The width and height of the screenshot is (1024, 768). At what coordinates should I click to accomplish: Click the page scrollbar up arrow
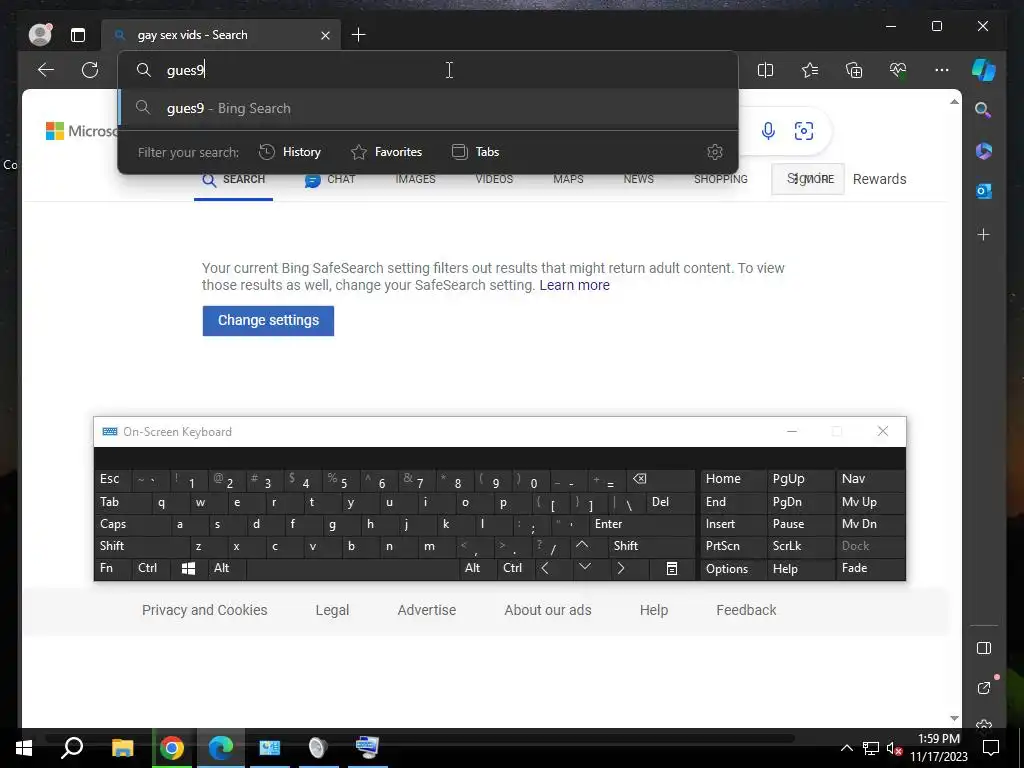[954, 102]
